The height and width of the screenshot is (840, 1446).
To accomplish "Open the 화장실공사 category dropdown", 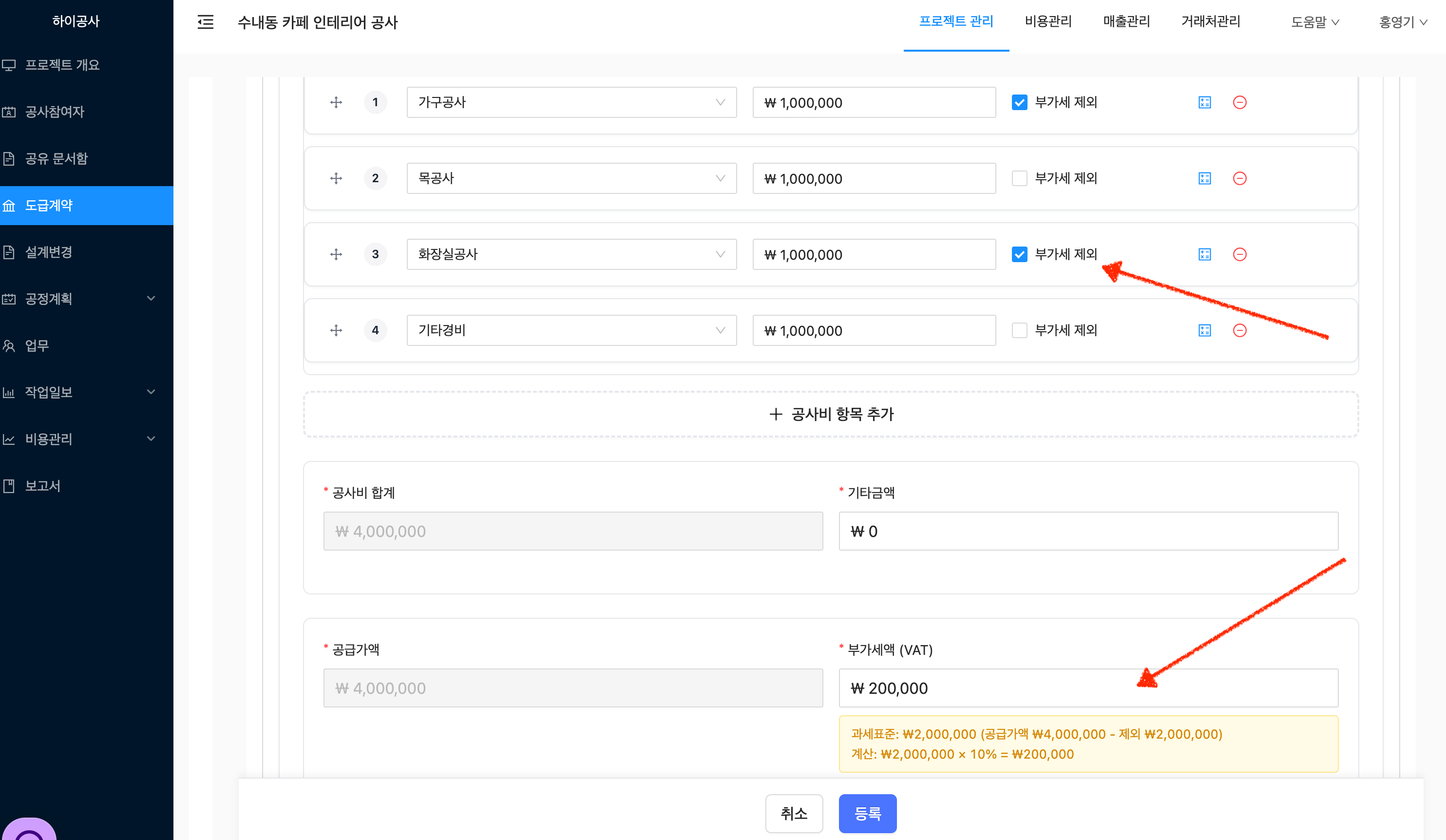I will click(571, 254).
